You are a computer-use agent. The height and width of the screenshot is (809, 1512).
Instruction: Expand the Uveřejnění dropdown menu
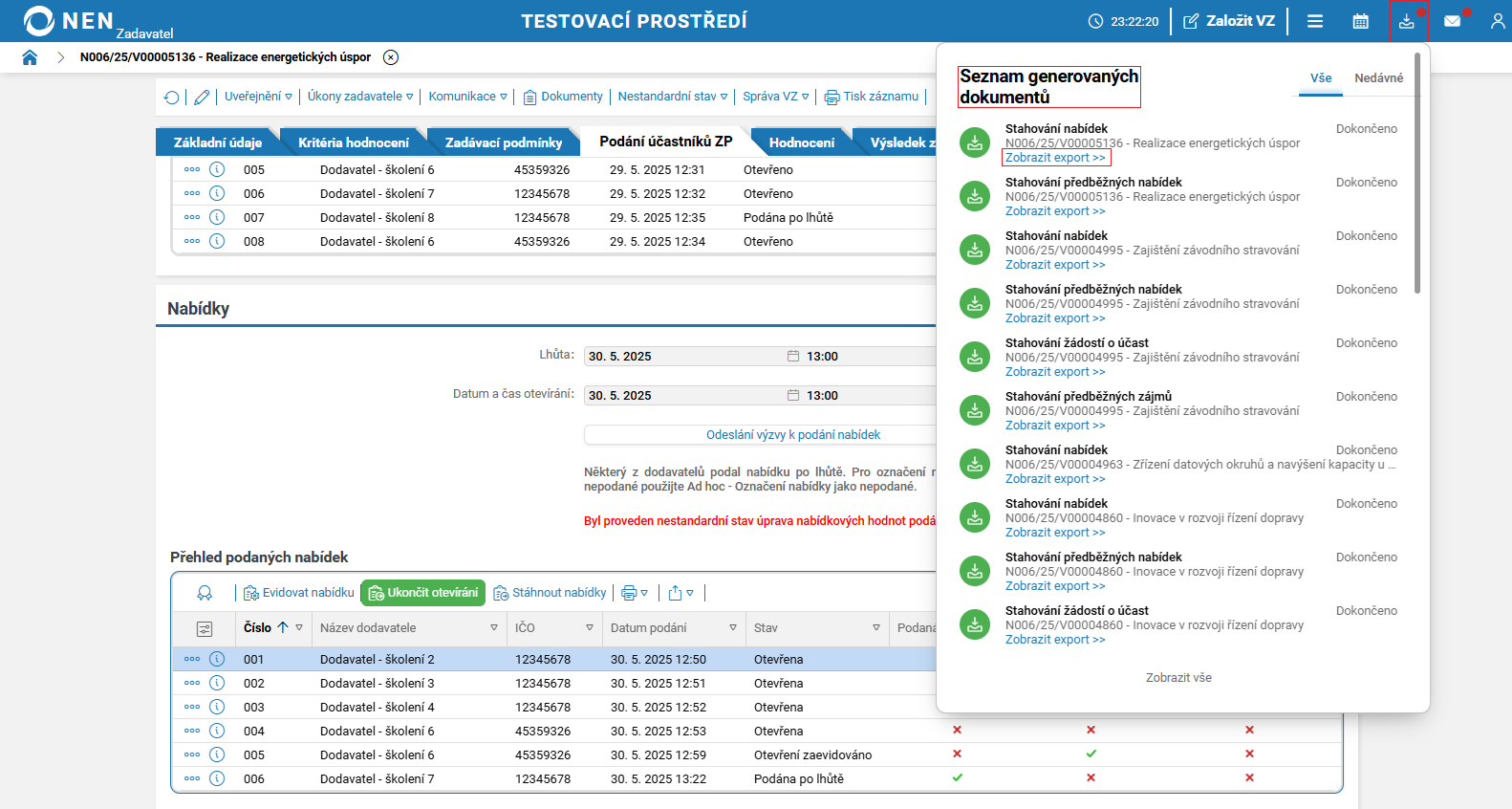click(x=258, y=97)
